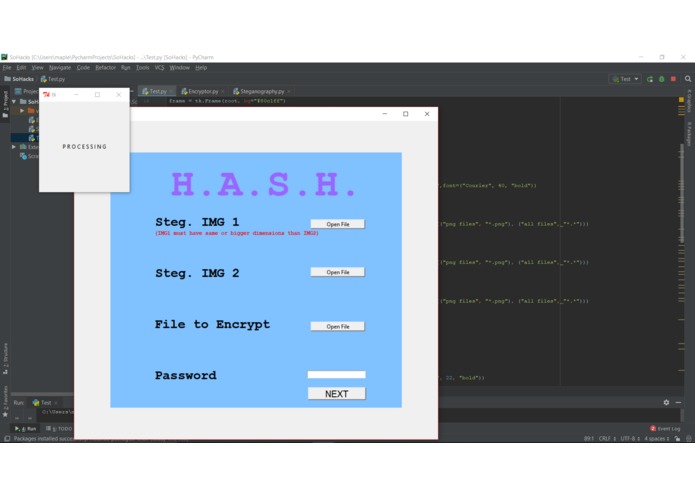Open the Window menu
This screenshot has width=695, height=494.
click(x=180, y=68)
